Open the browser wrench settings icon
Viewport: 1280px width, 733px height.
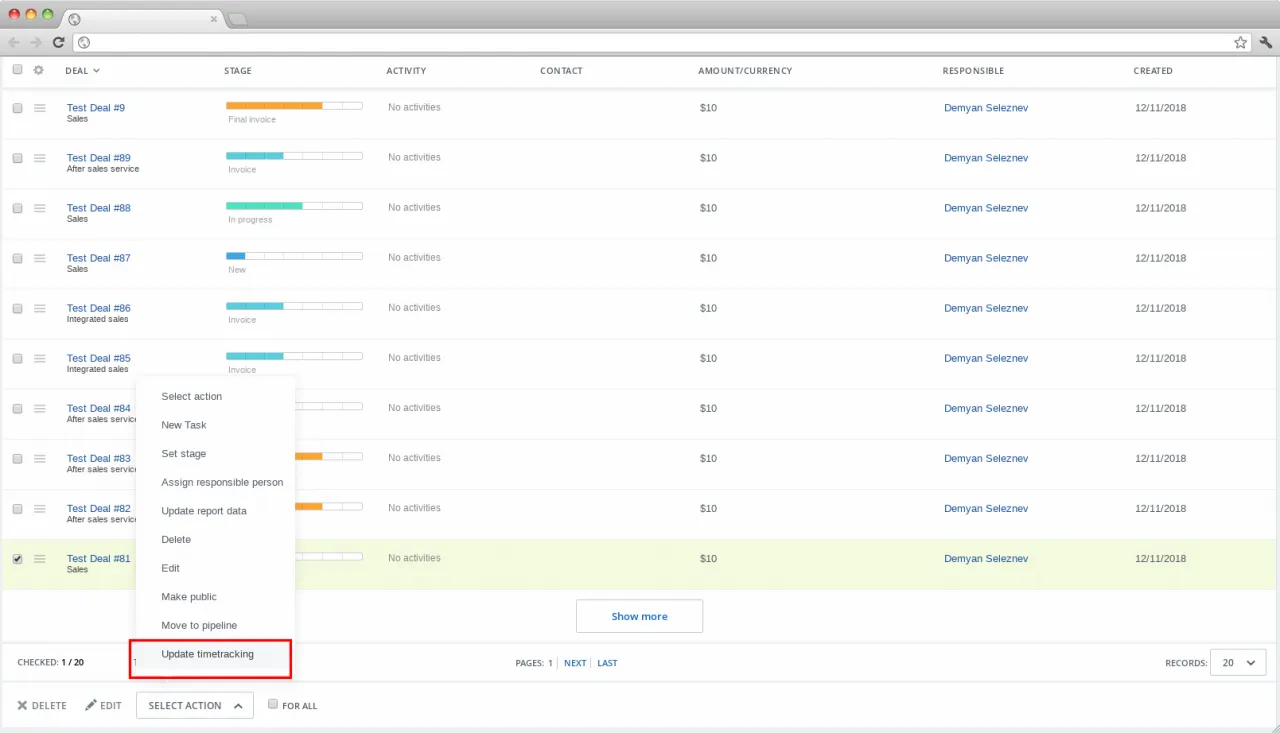[x=1265, y=42]
